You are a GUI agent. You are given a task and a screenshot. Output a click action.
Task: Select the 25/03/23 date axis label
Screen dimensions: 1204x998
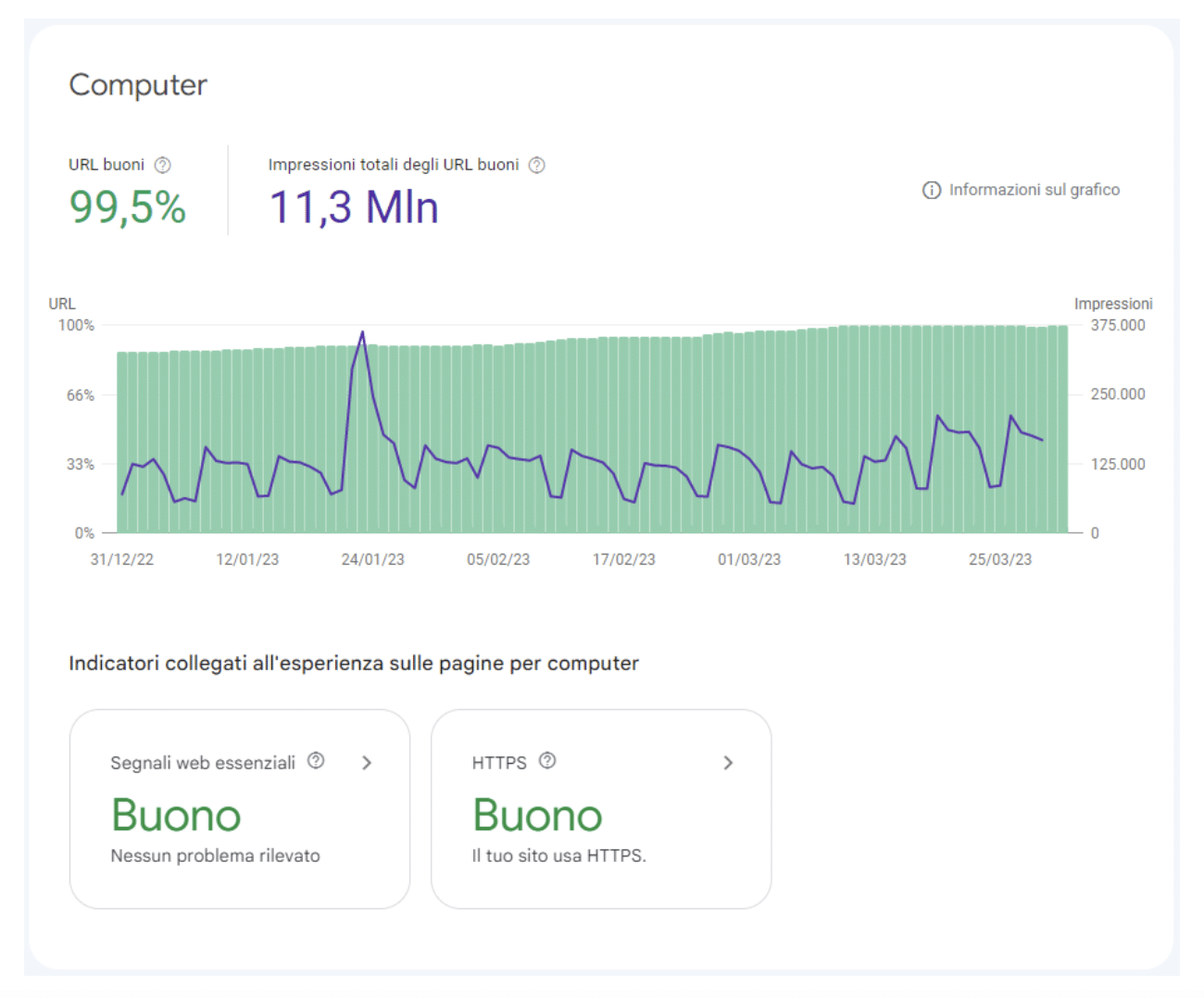click(999, 560)
